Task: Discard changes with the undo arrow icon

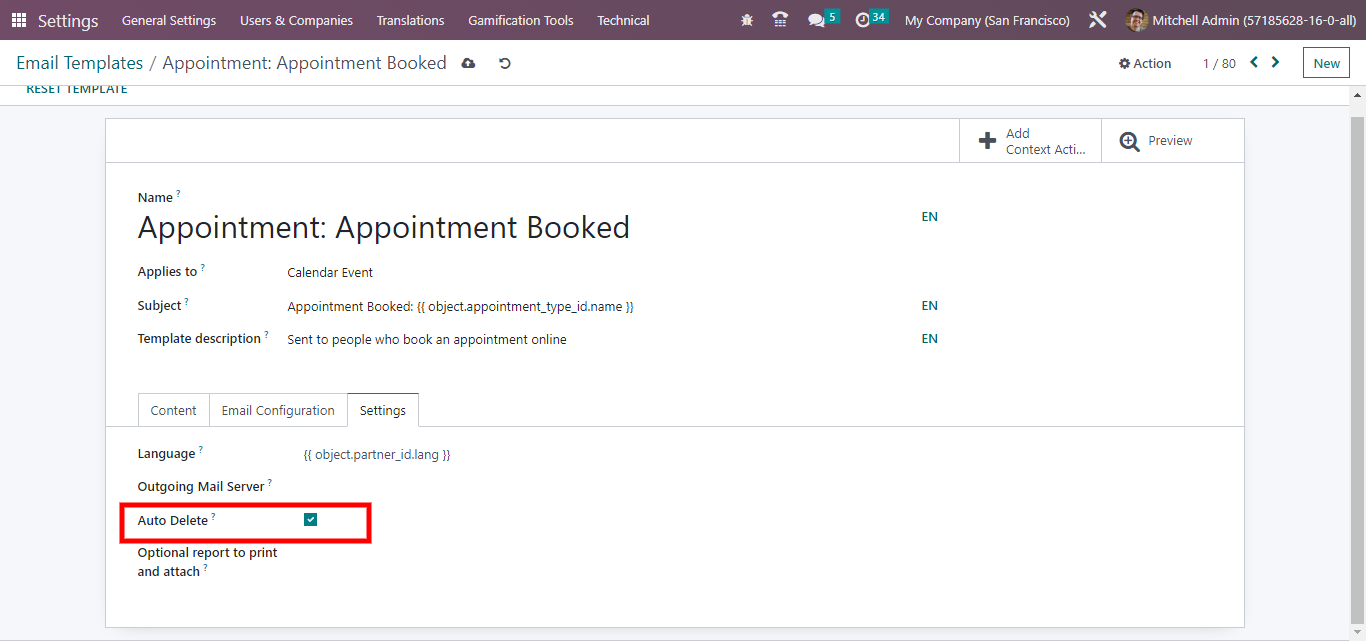Action: coord(505,63)
